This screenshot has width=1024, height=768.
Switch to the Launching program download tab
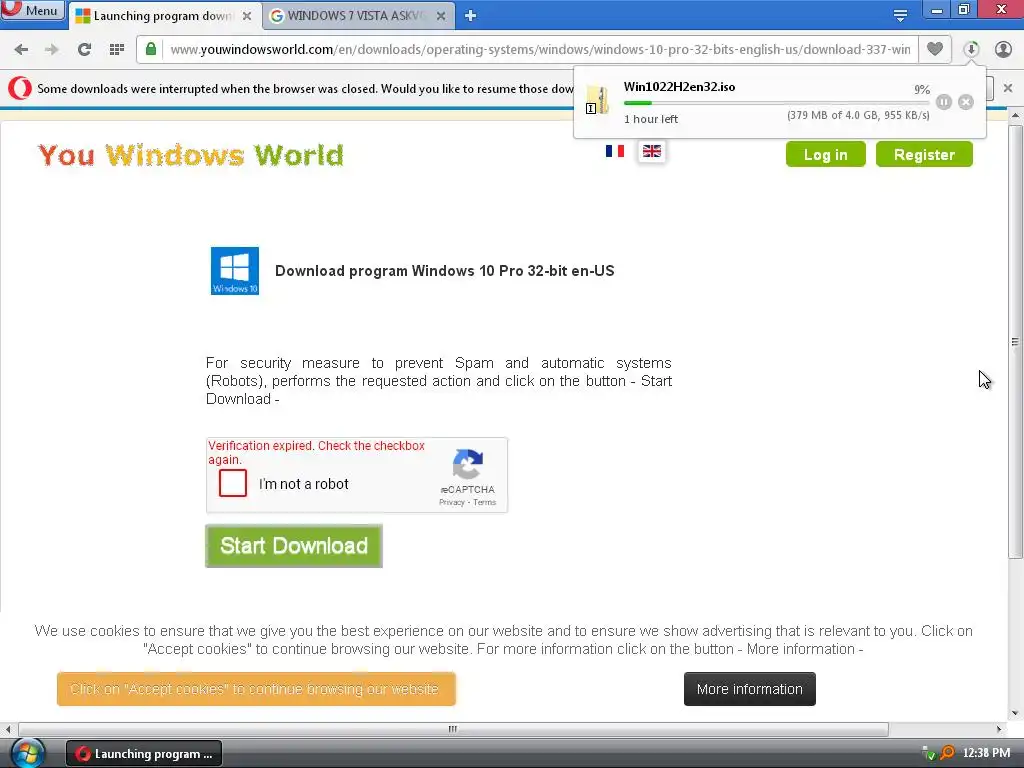point(163,16)
